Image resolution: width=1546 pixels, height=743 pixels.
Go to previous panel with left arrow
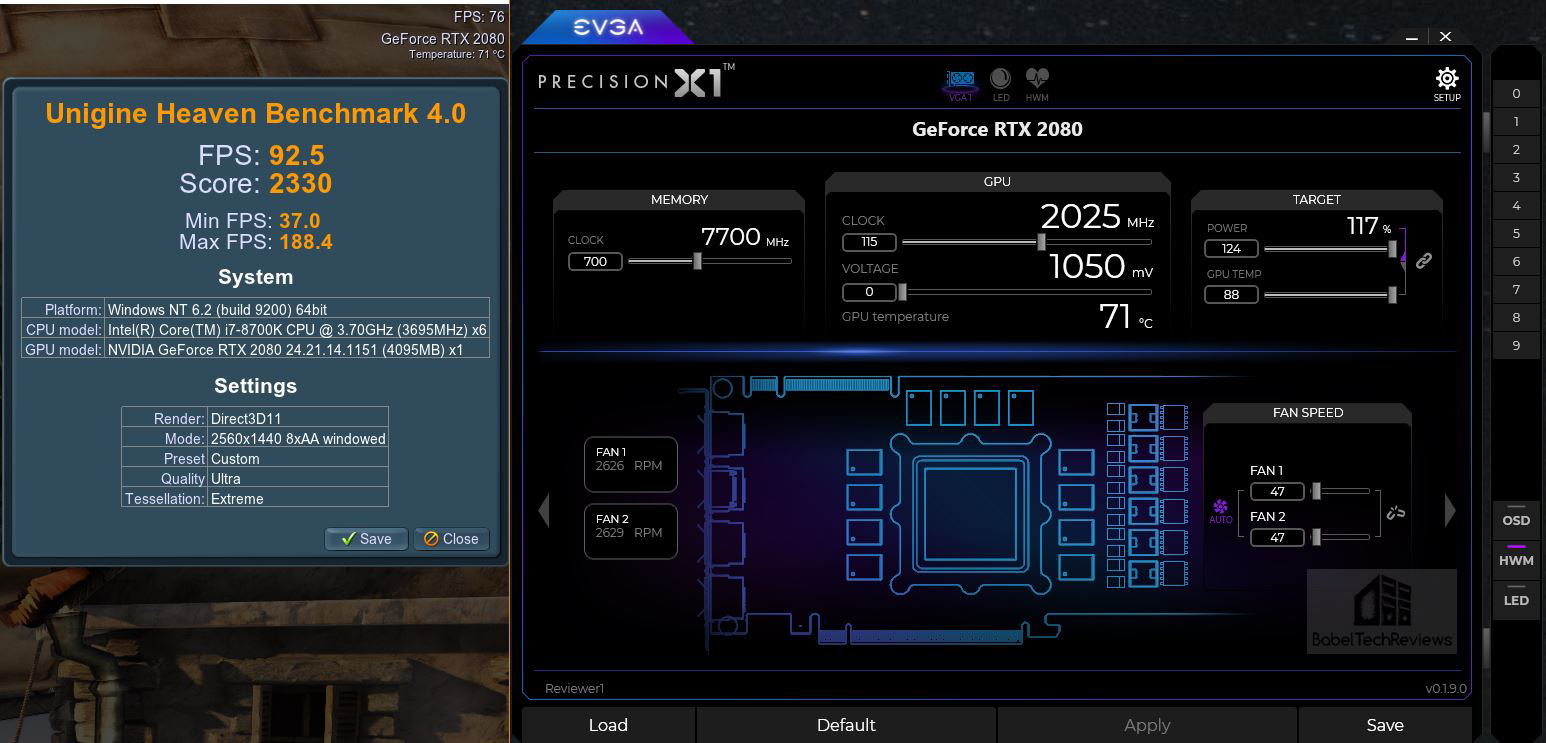pyautogui.click(x=544, y=510)
